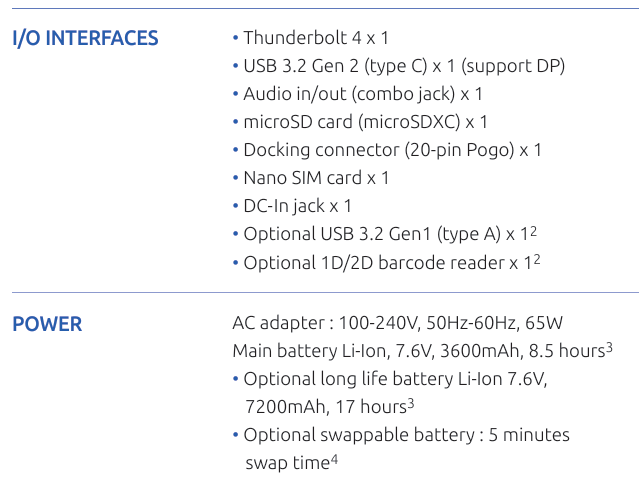Click the POWER section heading
Viewport: 639px width, 479px height.
click(x=47, y=324)
